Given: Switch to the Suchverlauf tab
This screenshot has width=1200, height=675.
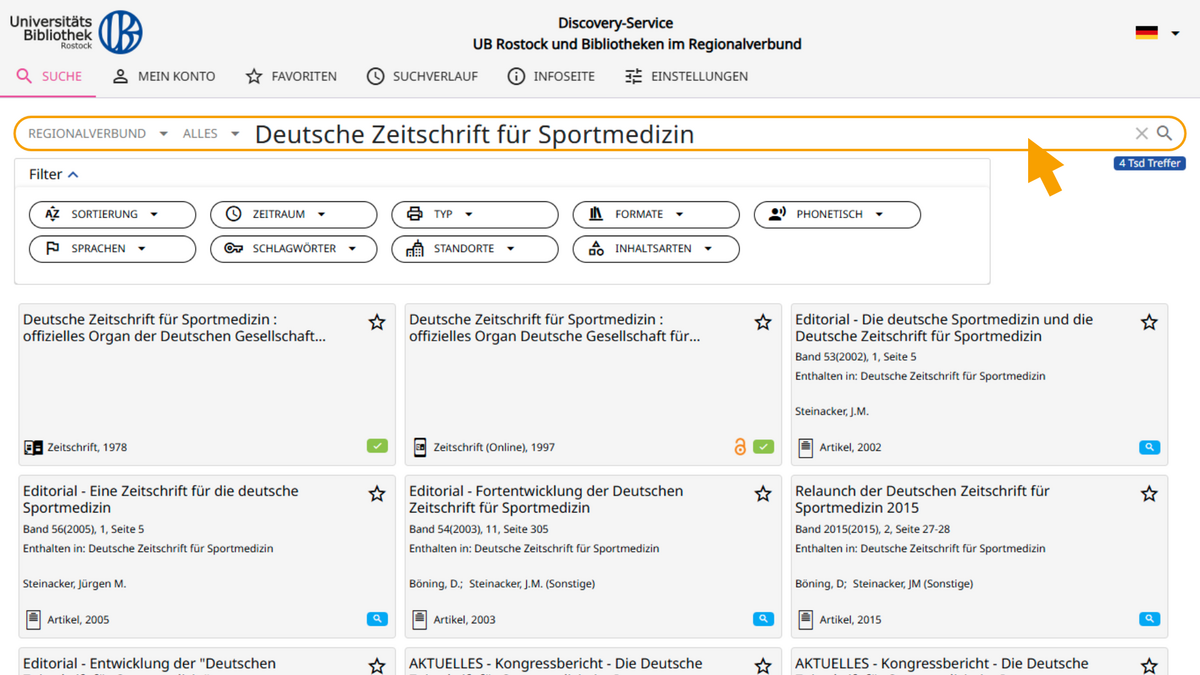Looking at the screenshot, I should 422,76.
